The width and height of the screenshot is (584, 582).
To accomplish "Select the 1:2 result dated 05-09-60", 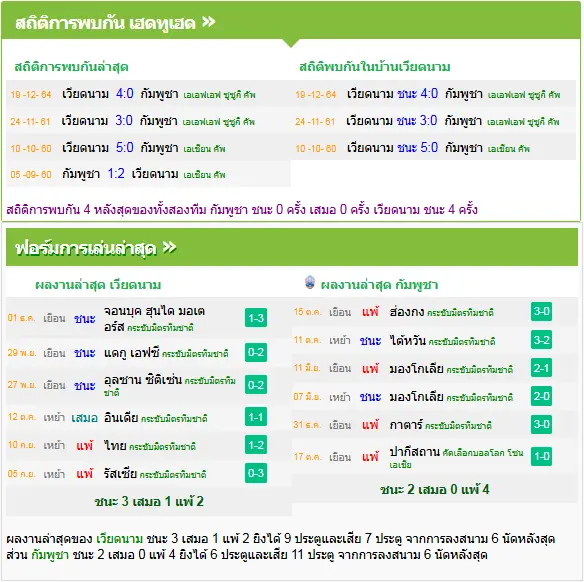I will [116, 174].
